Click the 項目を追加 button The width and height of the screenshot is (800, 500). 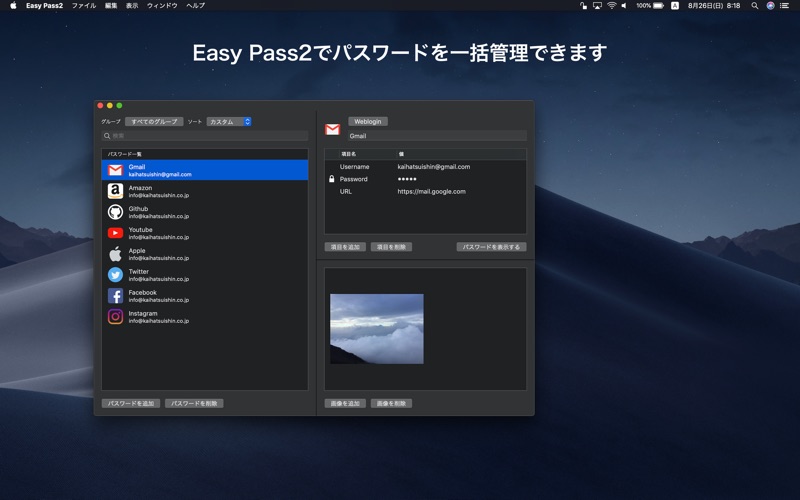[x=345, y=247]
